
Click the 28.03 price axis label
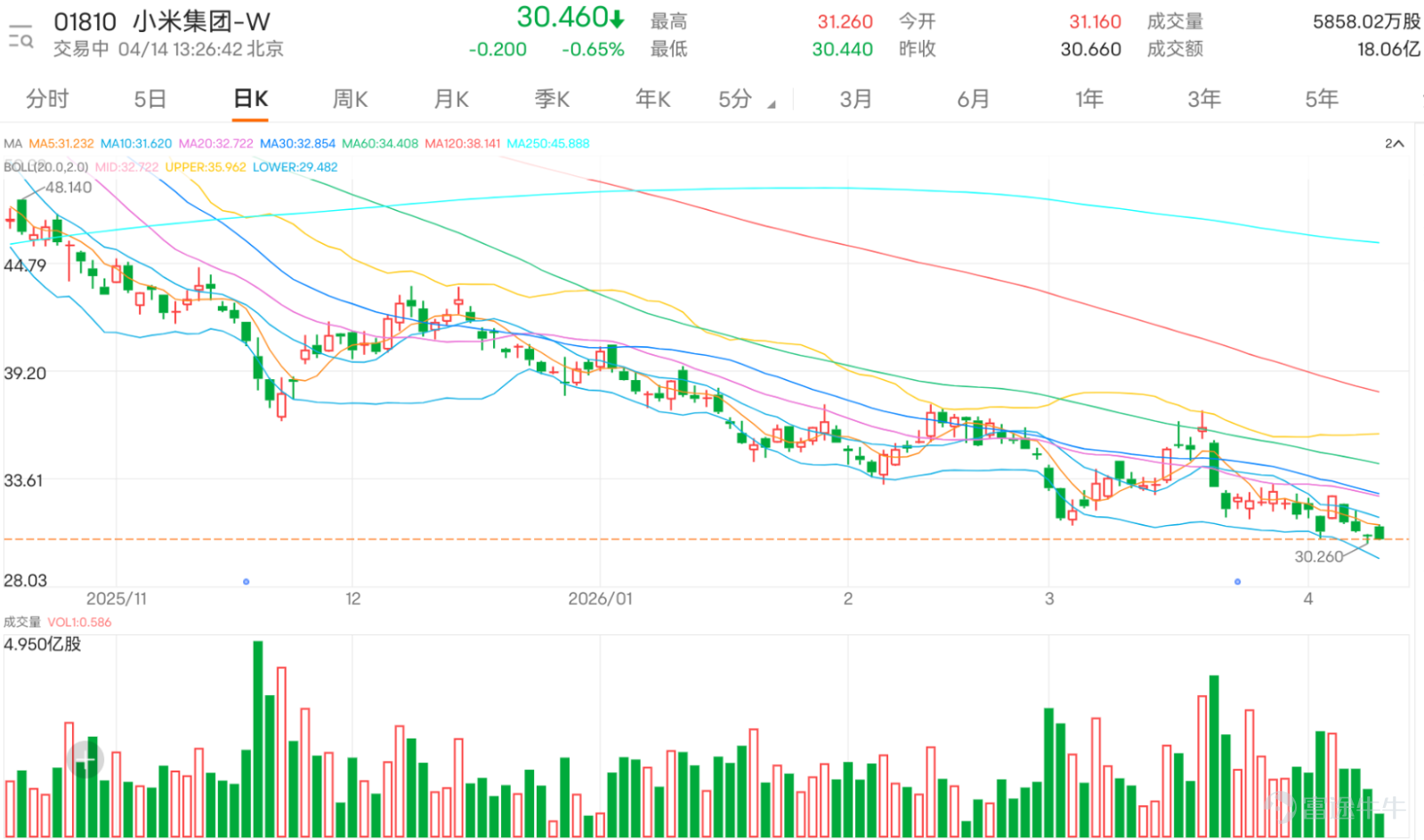pyautogui.click(x=25, y=580)
